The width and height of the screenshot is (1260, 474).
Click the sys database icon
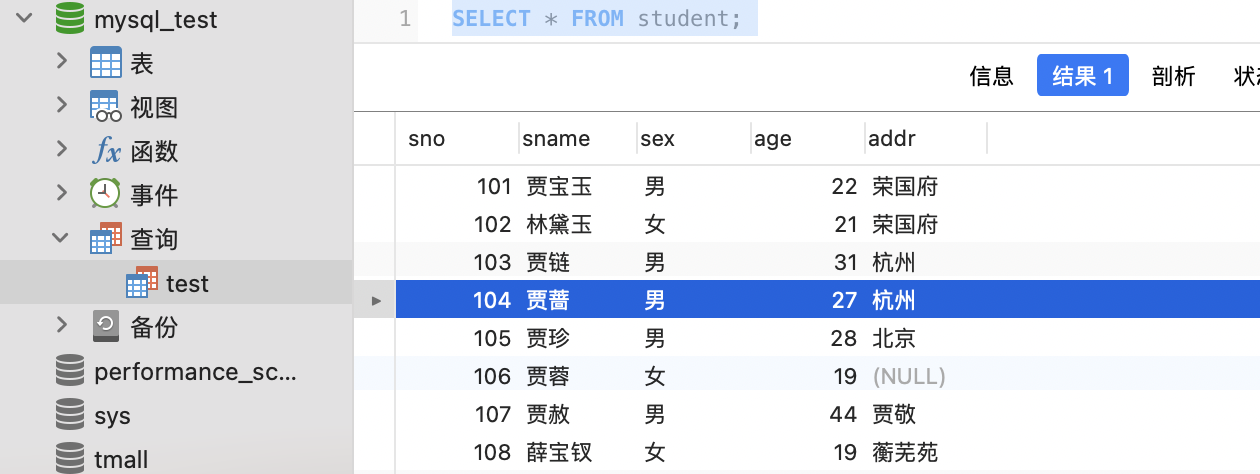click(69, 415)
